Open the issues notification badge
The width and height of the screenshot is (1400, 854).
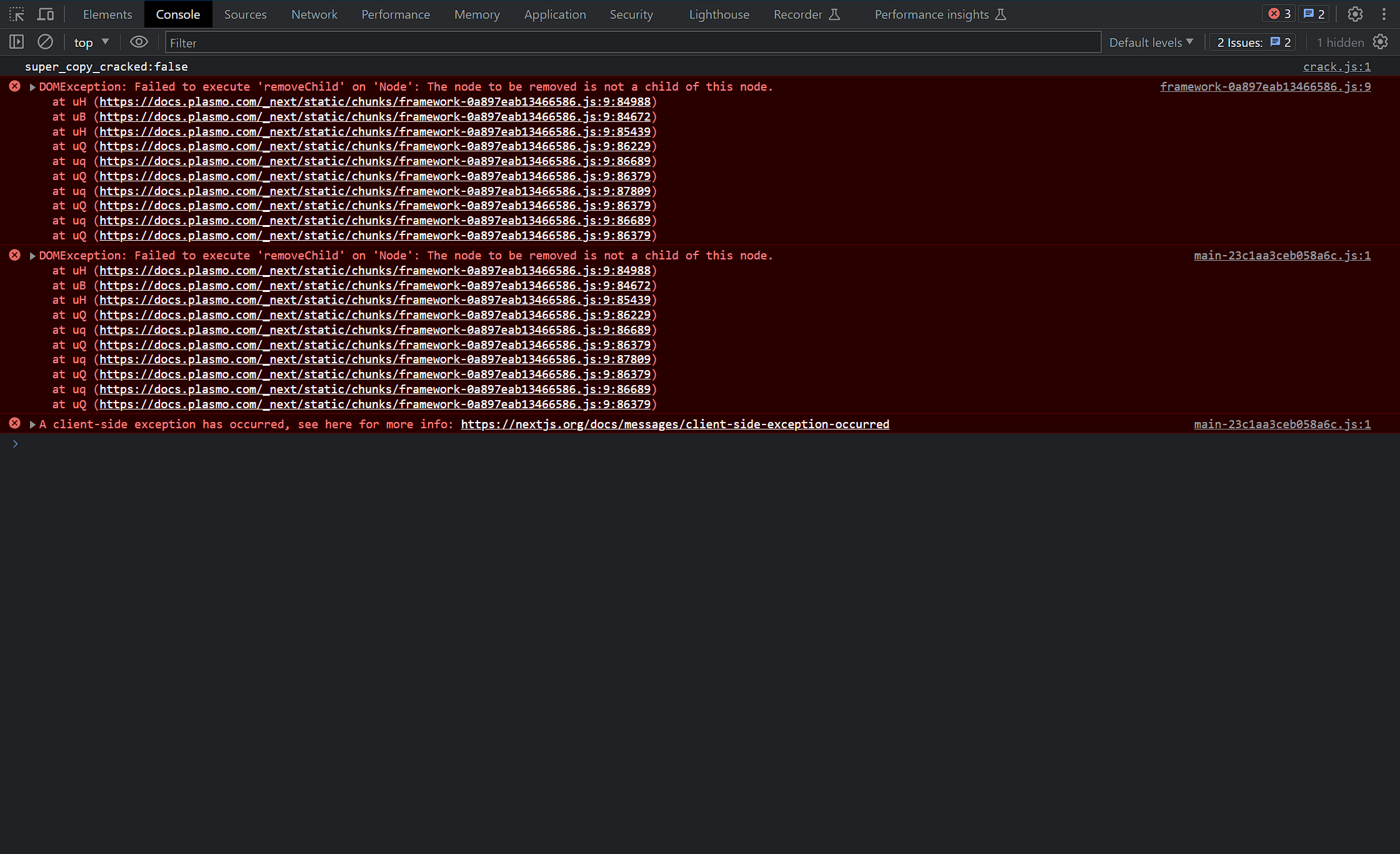[x=1314, y=13]
